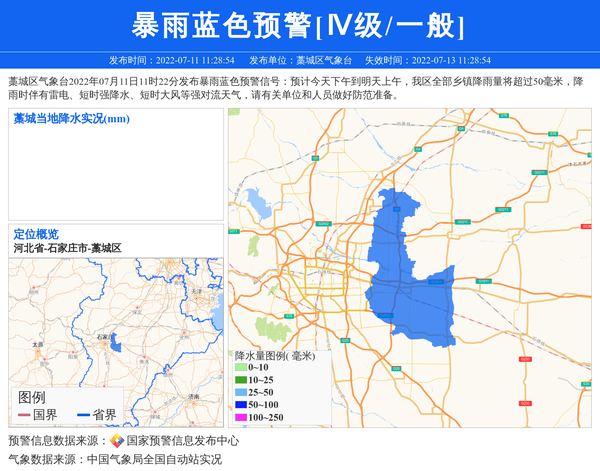
Task: Click the 藁城当地降水实况(mm) heading
Action: pos(71,119)
